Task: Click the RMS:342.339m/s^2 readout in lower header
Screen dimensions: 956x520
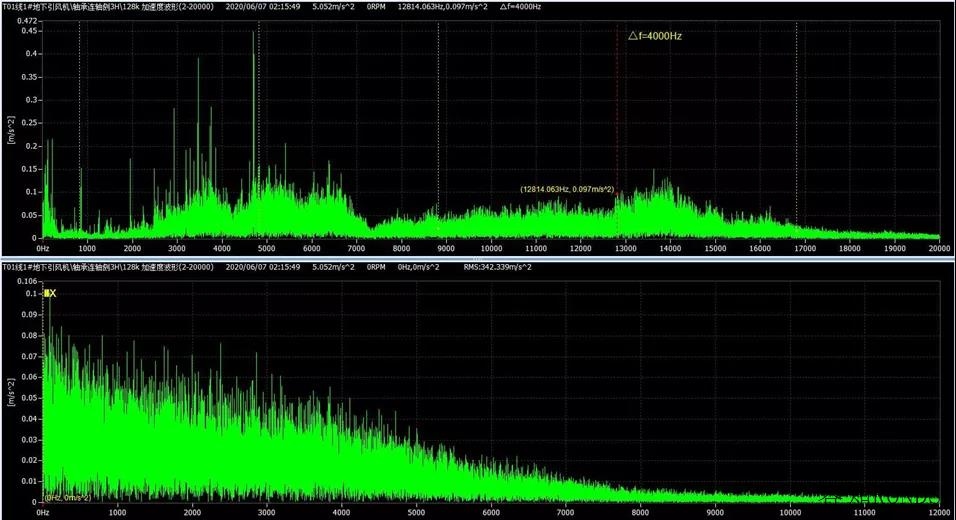Action: [x=499, y=268]
